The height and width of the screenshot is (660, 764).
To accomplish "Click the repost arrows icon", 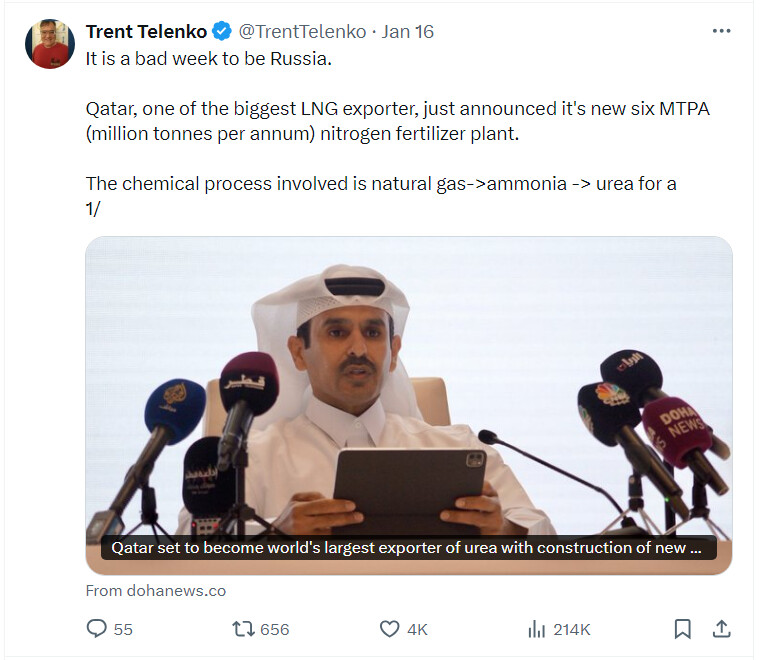I will click(x=243, y=629).
